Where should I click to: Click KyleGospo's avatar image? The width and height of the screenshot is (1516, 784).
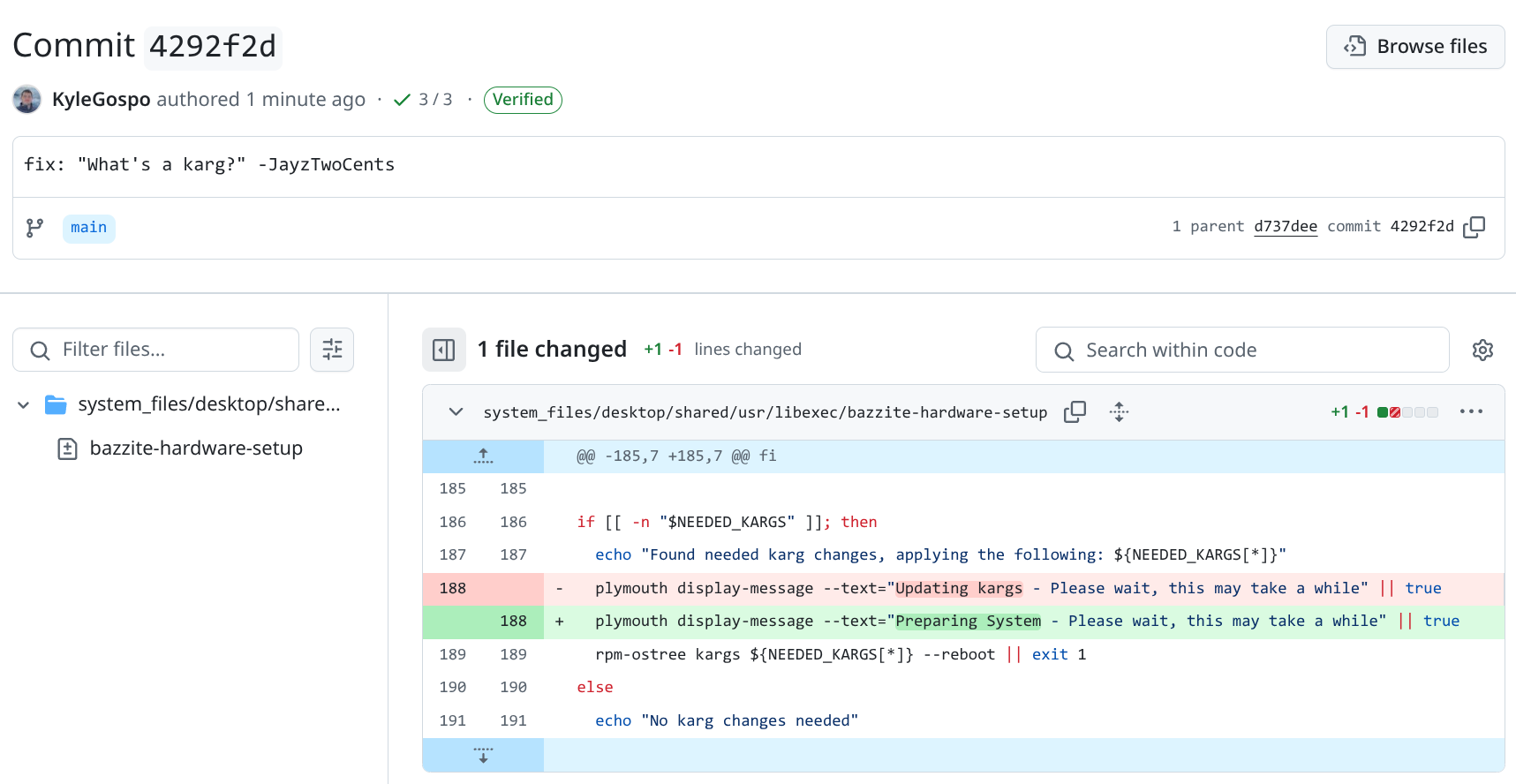pos(27,100)
